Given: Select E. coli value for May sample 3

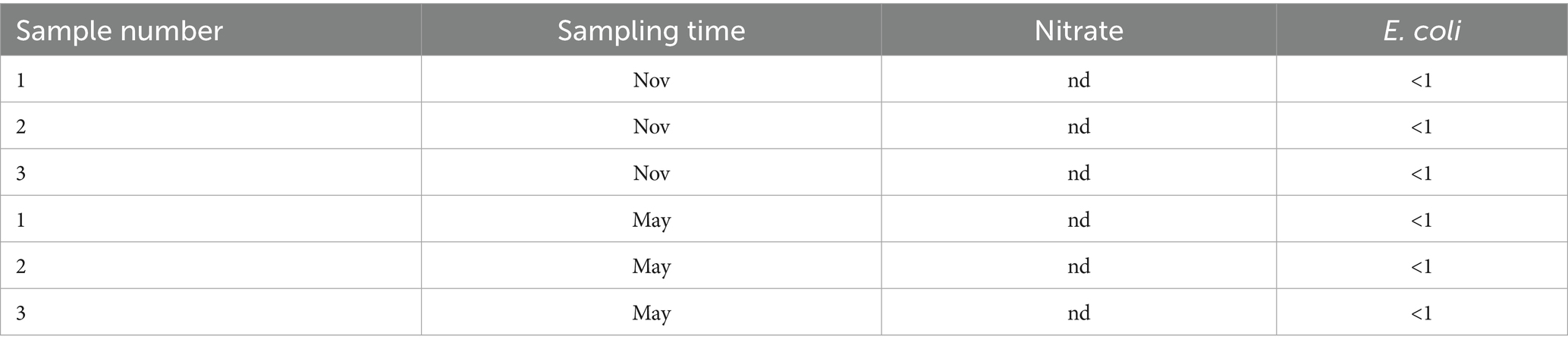Looking at the screenshot, I should pyautogui.click(x=1421, y=313).
